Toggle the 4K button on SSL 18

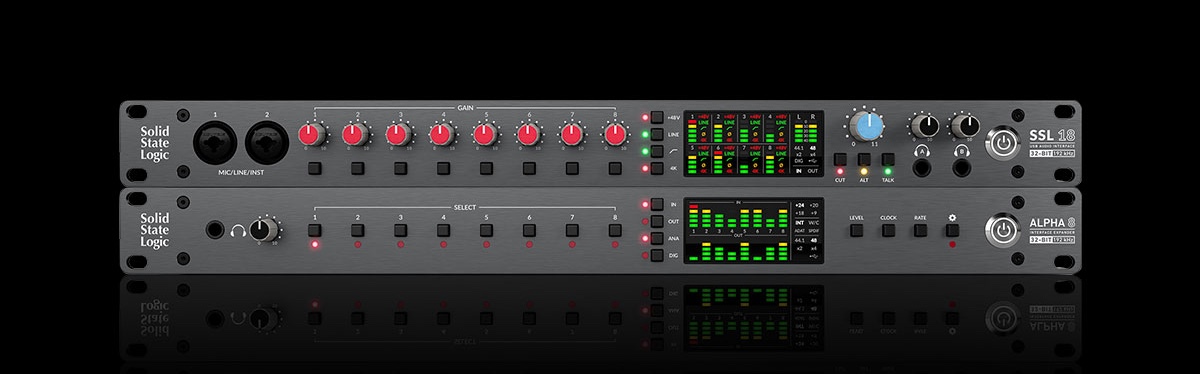pos(657,167)
